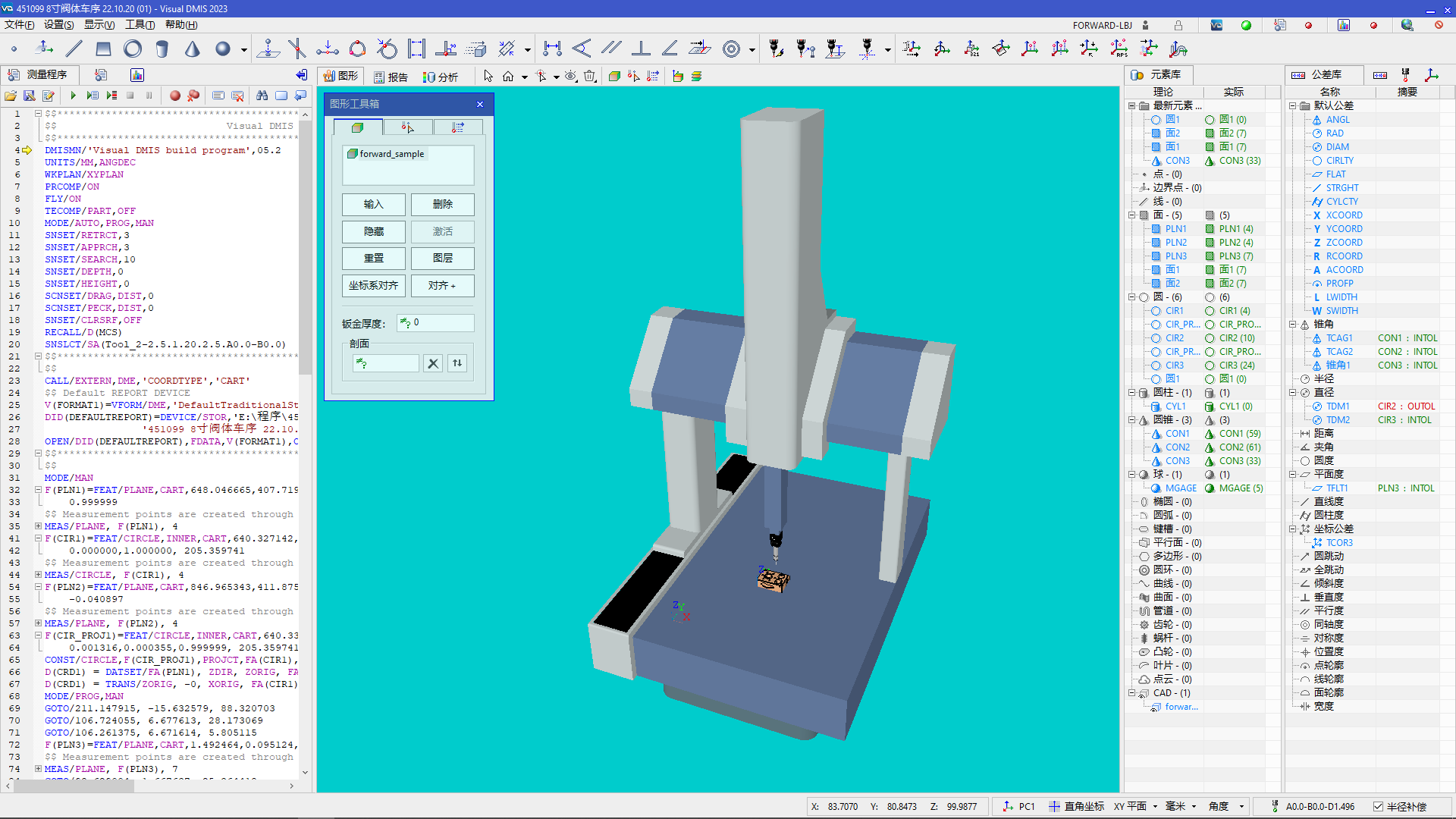Open the home view dropdown arrow
The width and height of the screenshot is (1456, 819).
(x=524, y=77)
